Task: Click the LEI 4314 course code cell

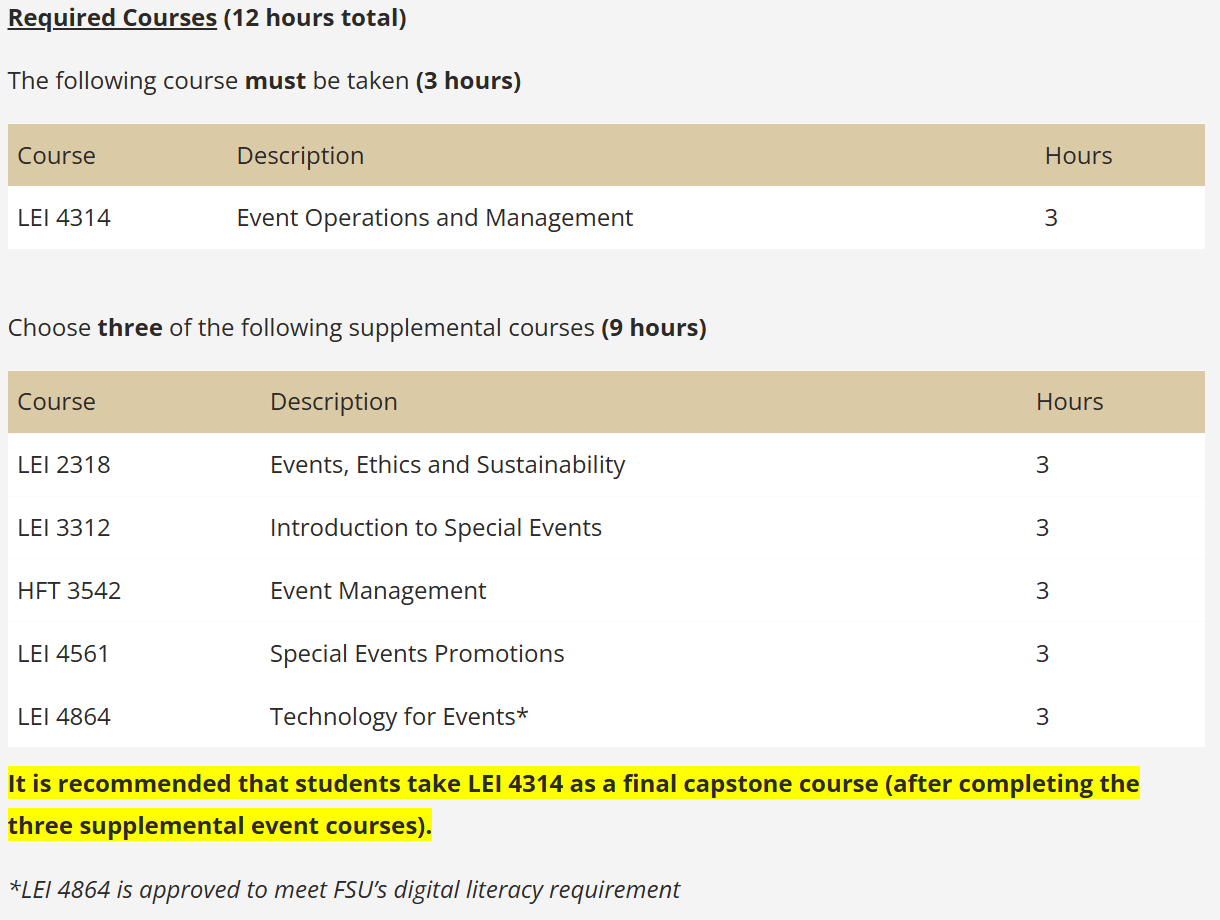Action: tap(64, 218)
